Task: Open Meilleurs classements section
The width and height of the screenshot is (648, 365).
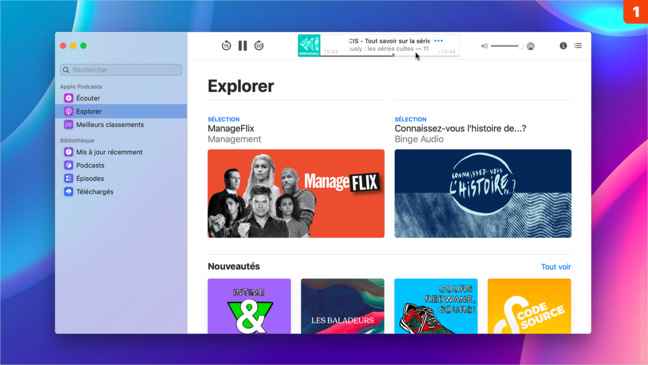Action: 121,124
